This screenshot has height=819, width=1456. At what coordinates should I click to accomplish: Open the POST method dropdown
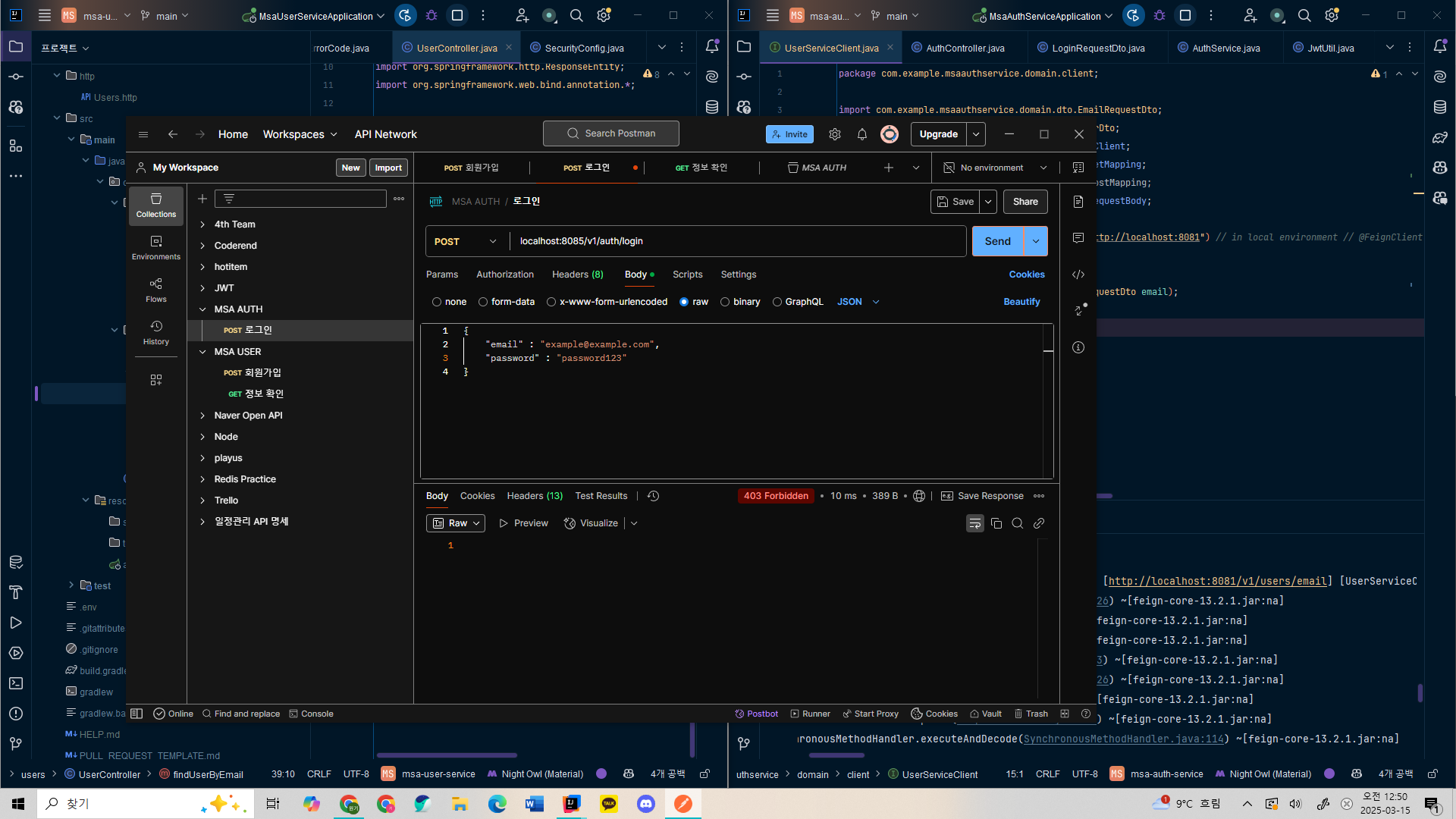[x=466, y=241]
